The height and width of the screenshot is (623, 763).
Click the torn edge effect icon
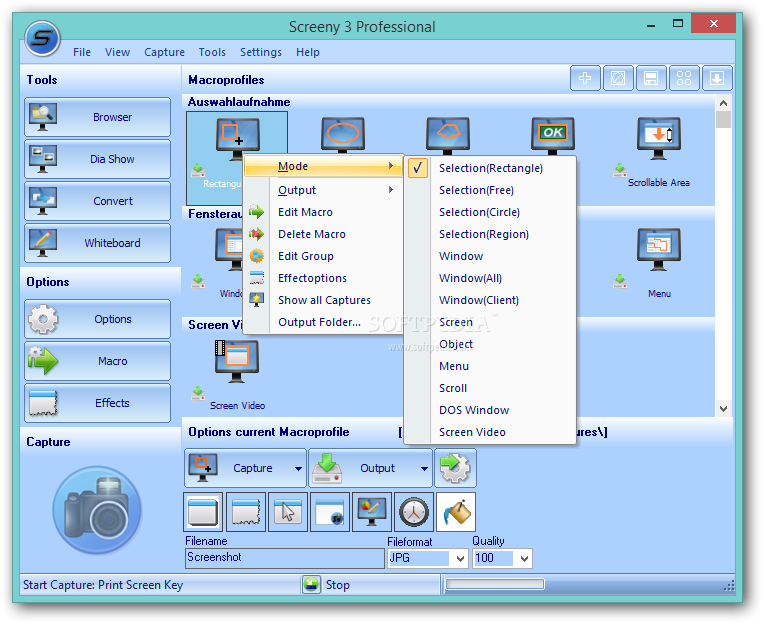(x=246, y=512)
